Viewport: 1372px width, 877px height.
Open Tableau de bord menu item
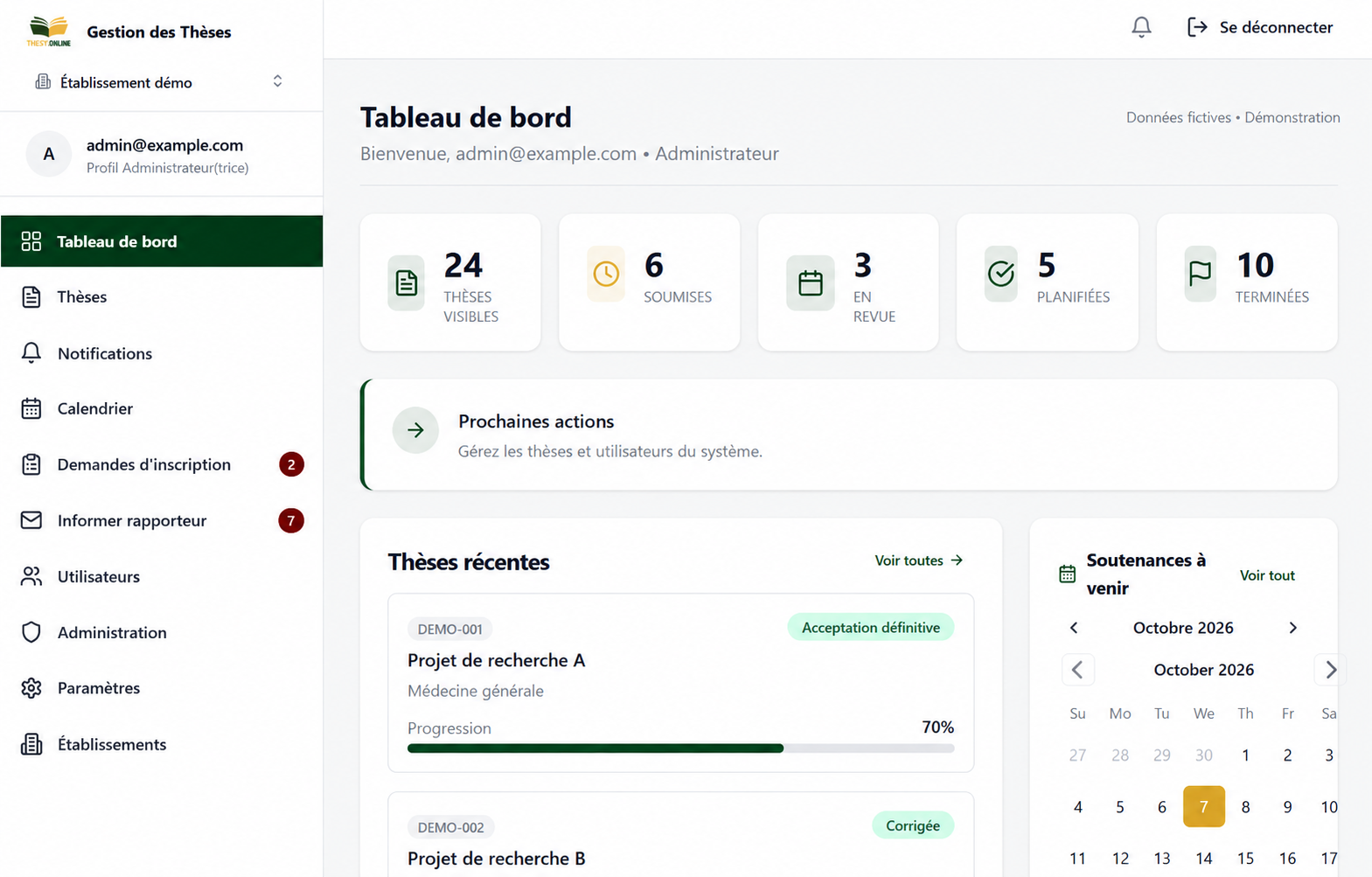click(x=162, y=241)
